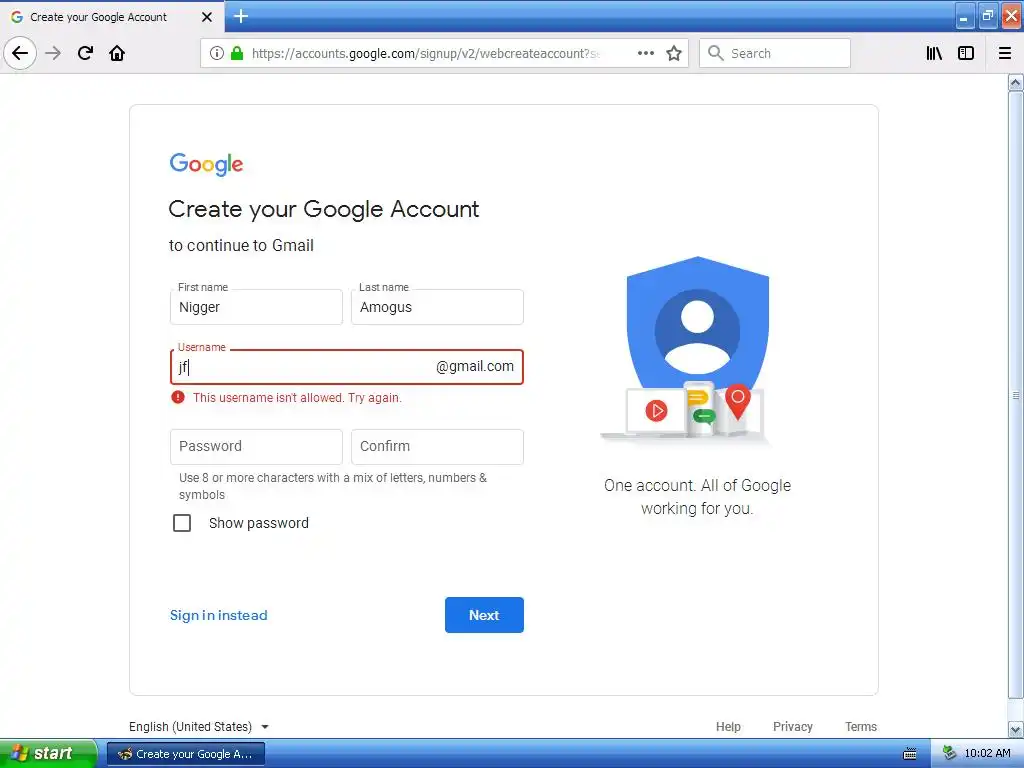Screen dimensions: 1024x768
Task: Click the keyboard icon in the system tray
Action: click(x=910, y=754)
